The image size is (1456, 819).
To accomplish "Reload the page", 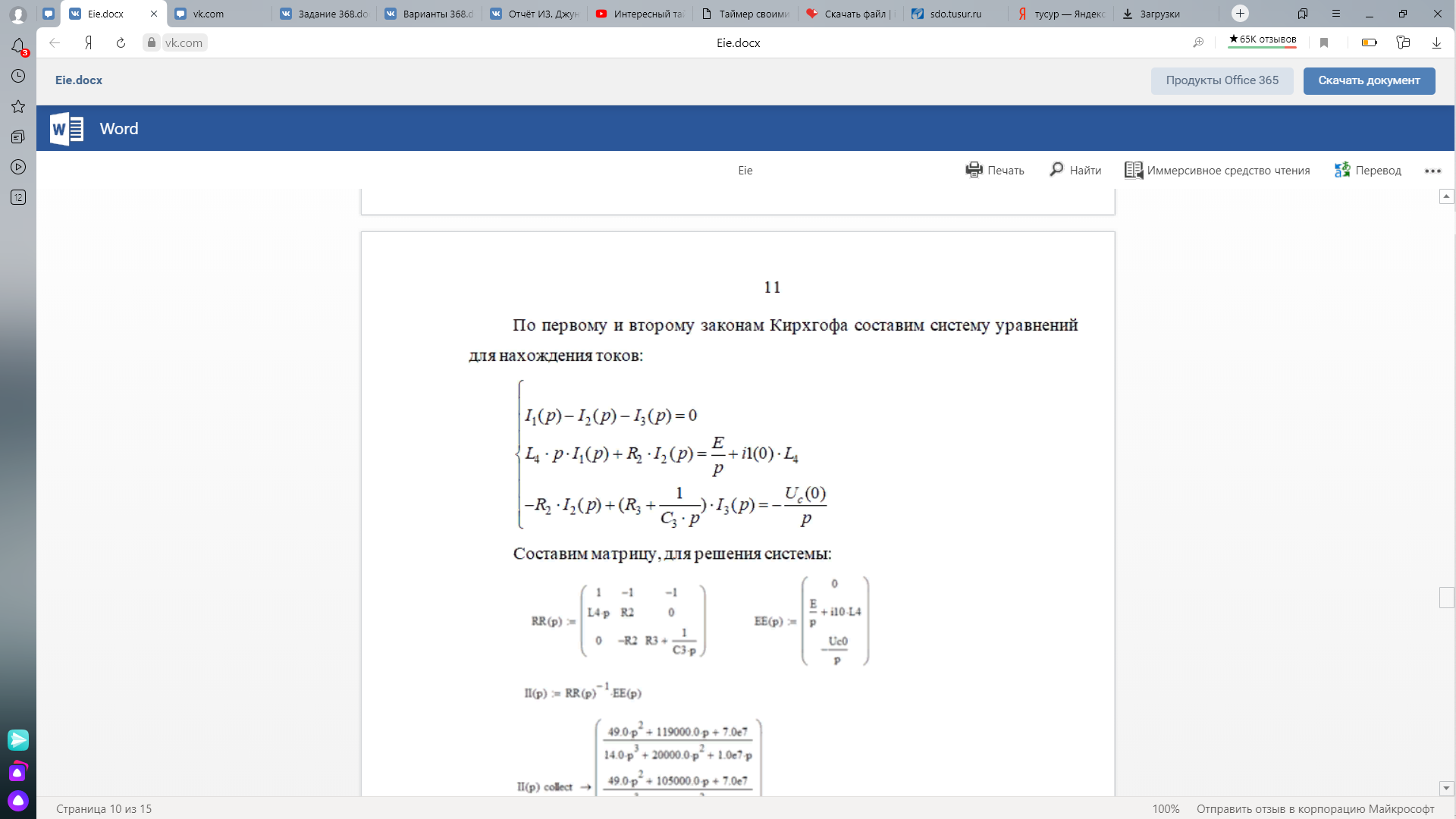I will (x=121, y=42).
